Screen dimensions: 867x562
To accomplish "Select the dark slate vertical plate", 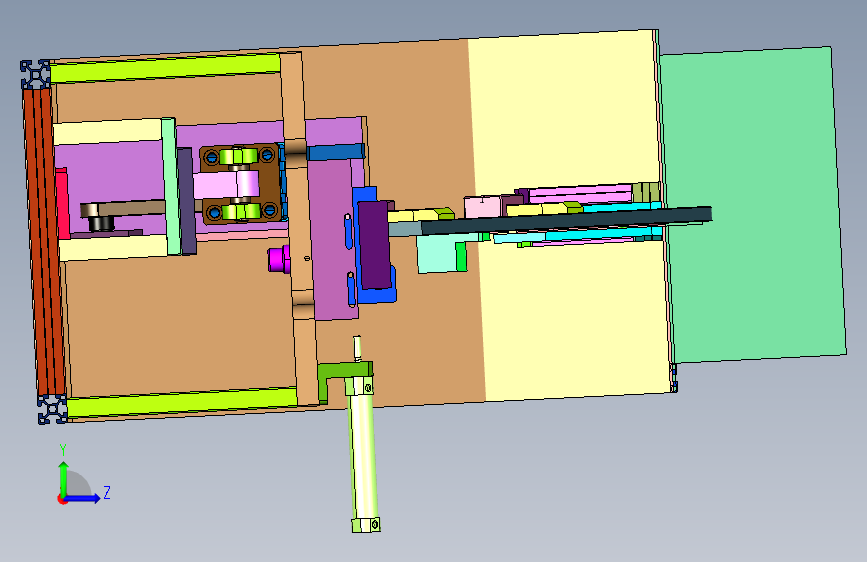I will click(x=186, y=201).
